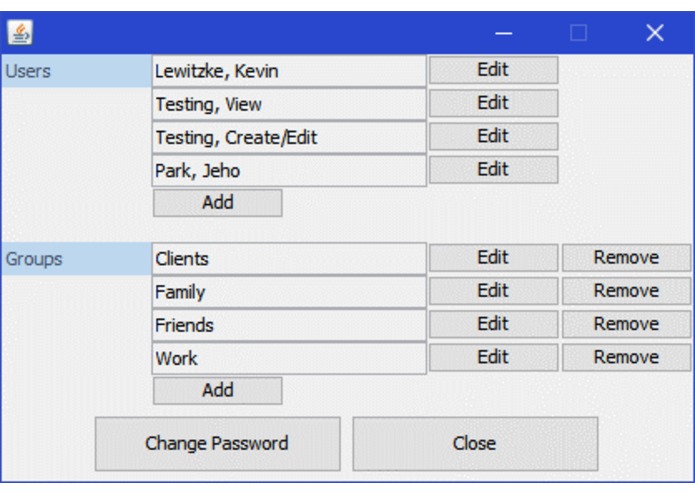This screenshot has height=494, width=695.
Task: Click the Groups section label
Action: (76, 259)
